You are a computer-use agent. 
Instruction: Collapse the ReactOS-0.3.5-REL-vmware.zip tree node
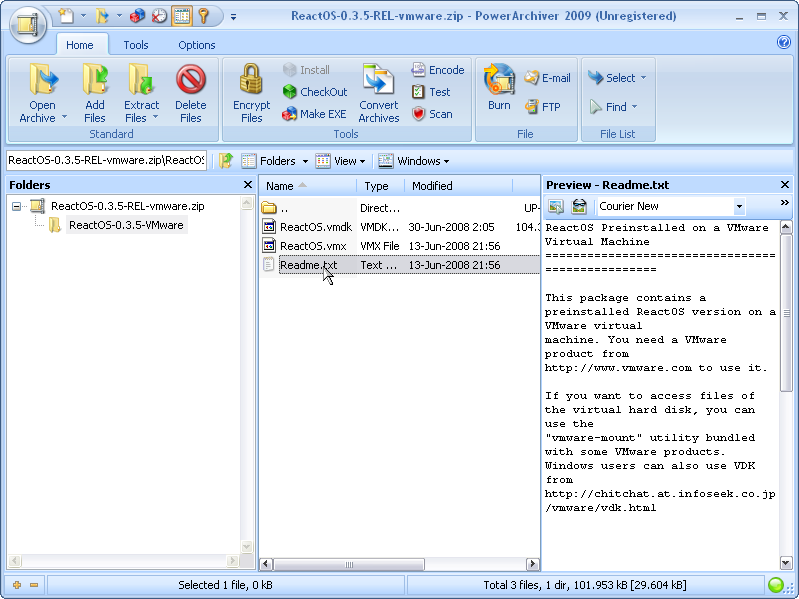tap(16, 206)
